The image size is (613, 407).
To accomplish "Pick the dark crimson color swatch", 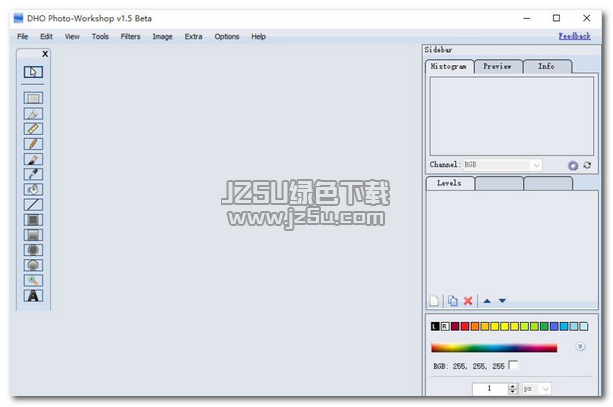I will click(x=455, y=326).
